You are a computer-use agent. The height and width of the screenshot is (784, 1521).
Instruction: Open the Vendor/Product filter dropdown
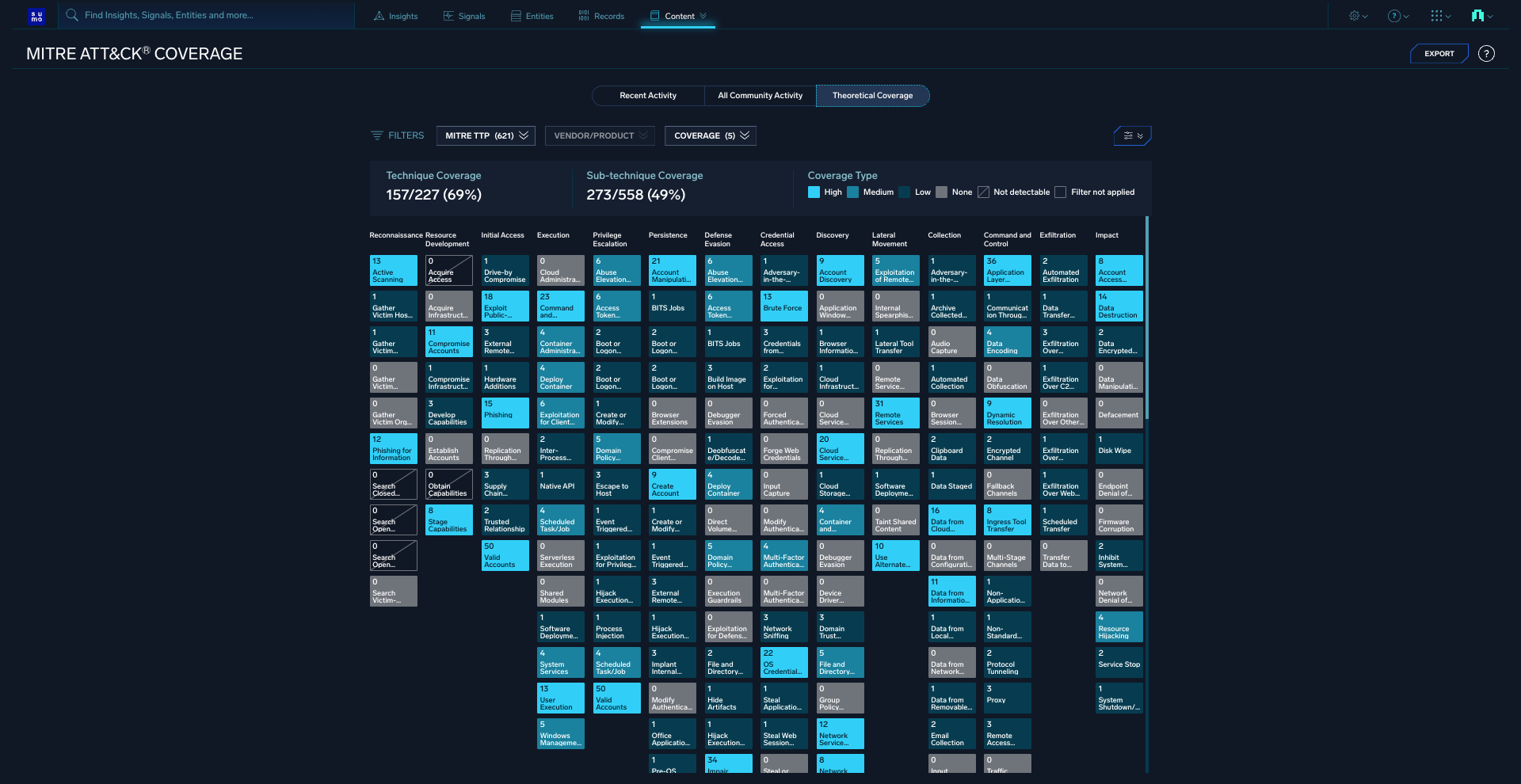(x=600, y=136)
